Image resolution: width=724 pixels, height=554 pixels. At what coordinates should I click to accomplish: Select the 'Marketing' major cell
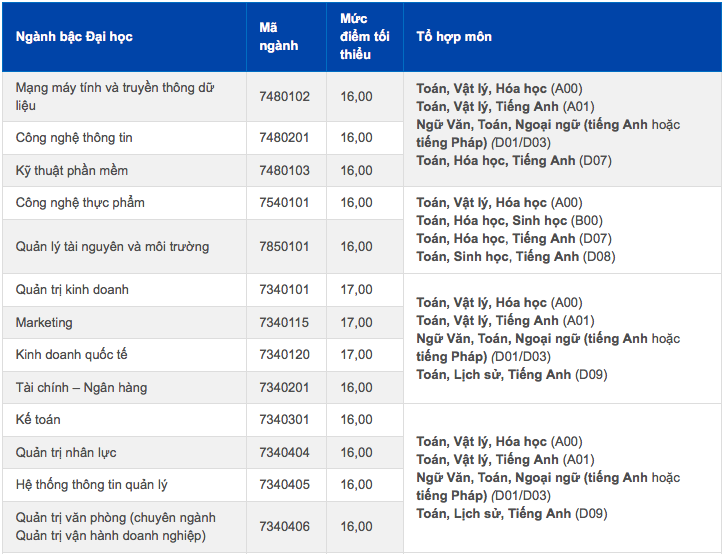click(44, 323)
